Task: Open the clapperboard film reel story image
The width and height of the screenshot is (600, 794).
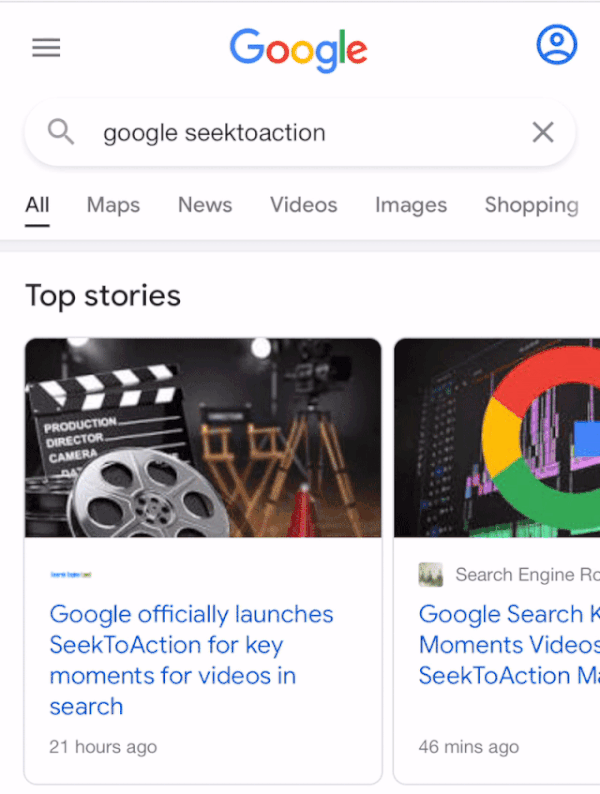Action: (203, 437)
